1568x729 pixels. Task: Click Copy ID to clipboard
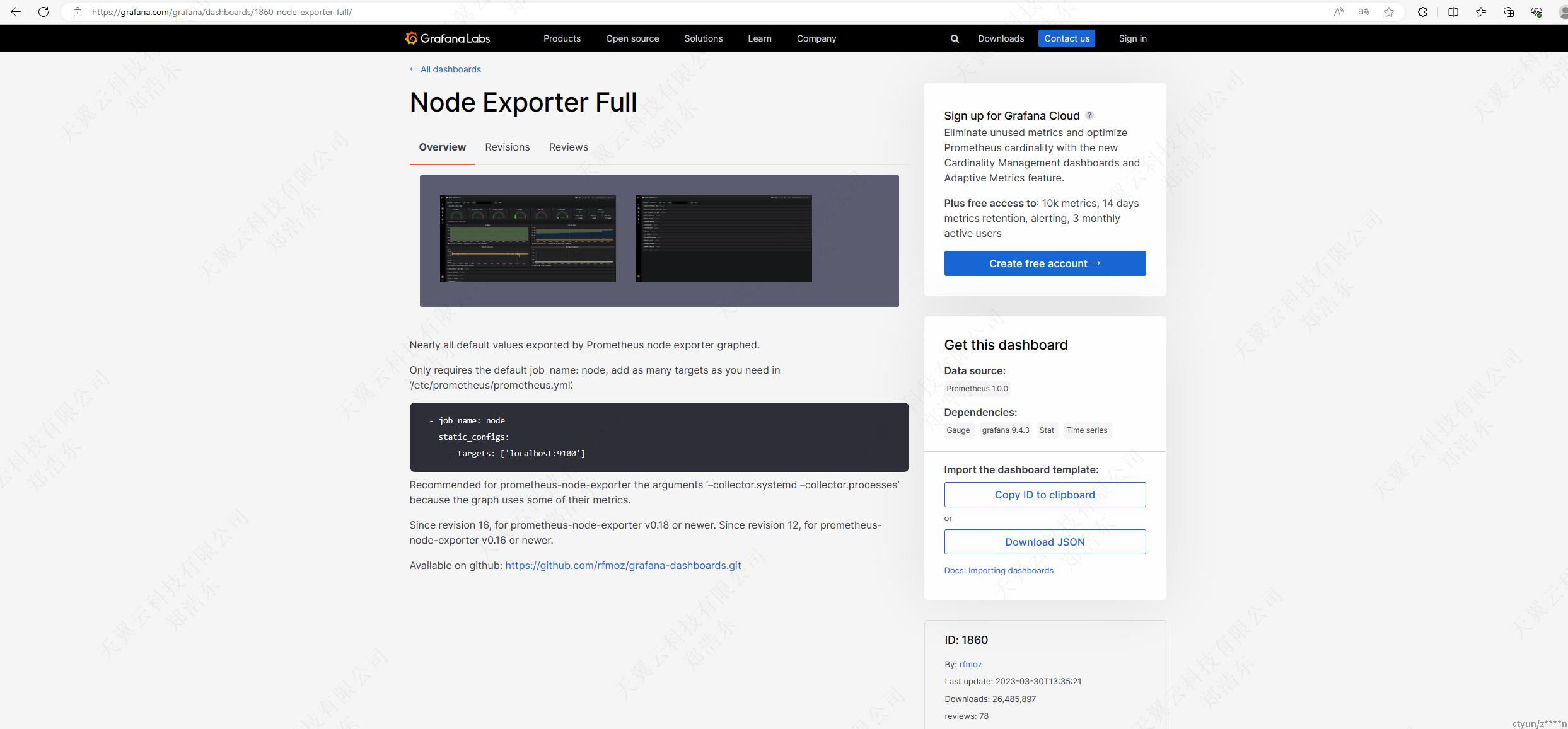coord(1045,495)
